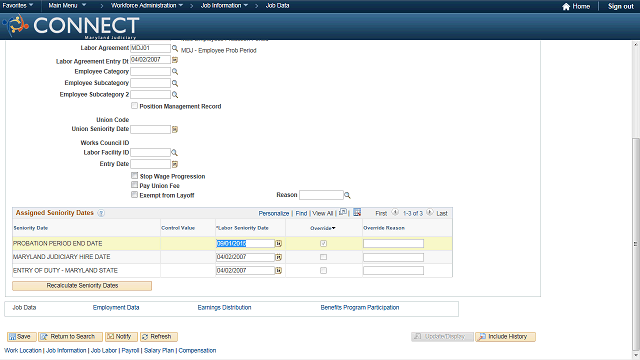Click the Assigned Seniority Dates help icon

tap(101, 213)
